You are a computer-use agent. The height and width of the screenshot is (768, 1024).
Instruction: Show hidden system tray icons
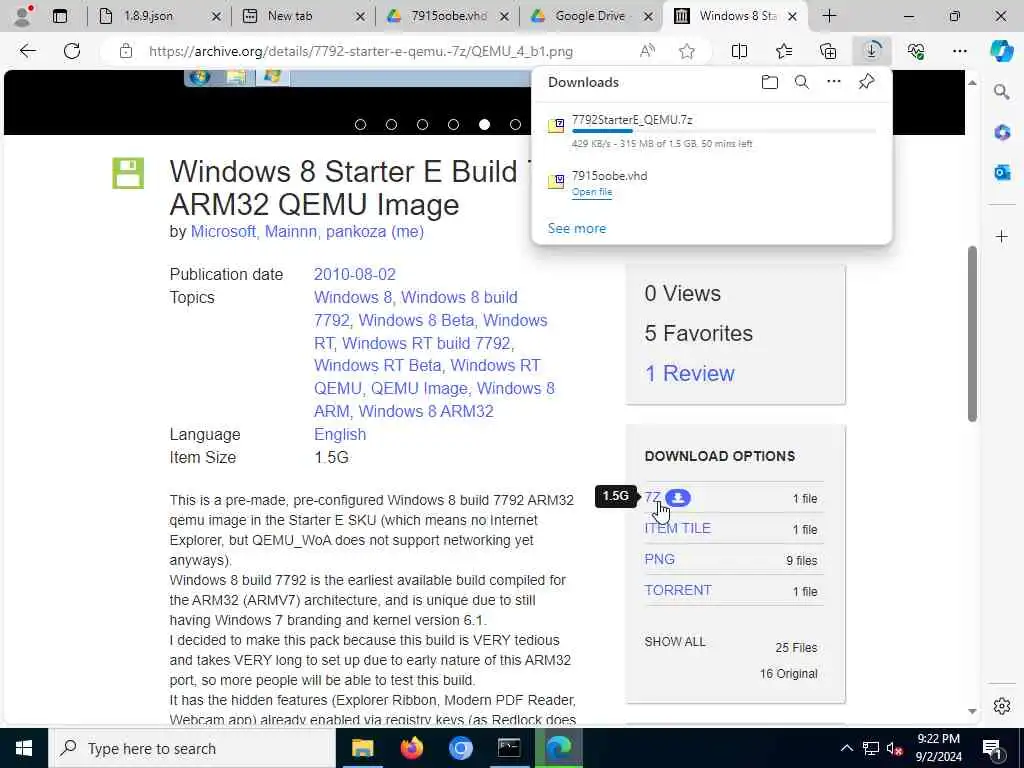tap(846, 748)
